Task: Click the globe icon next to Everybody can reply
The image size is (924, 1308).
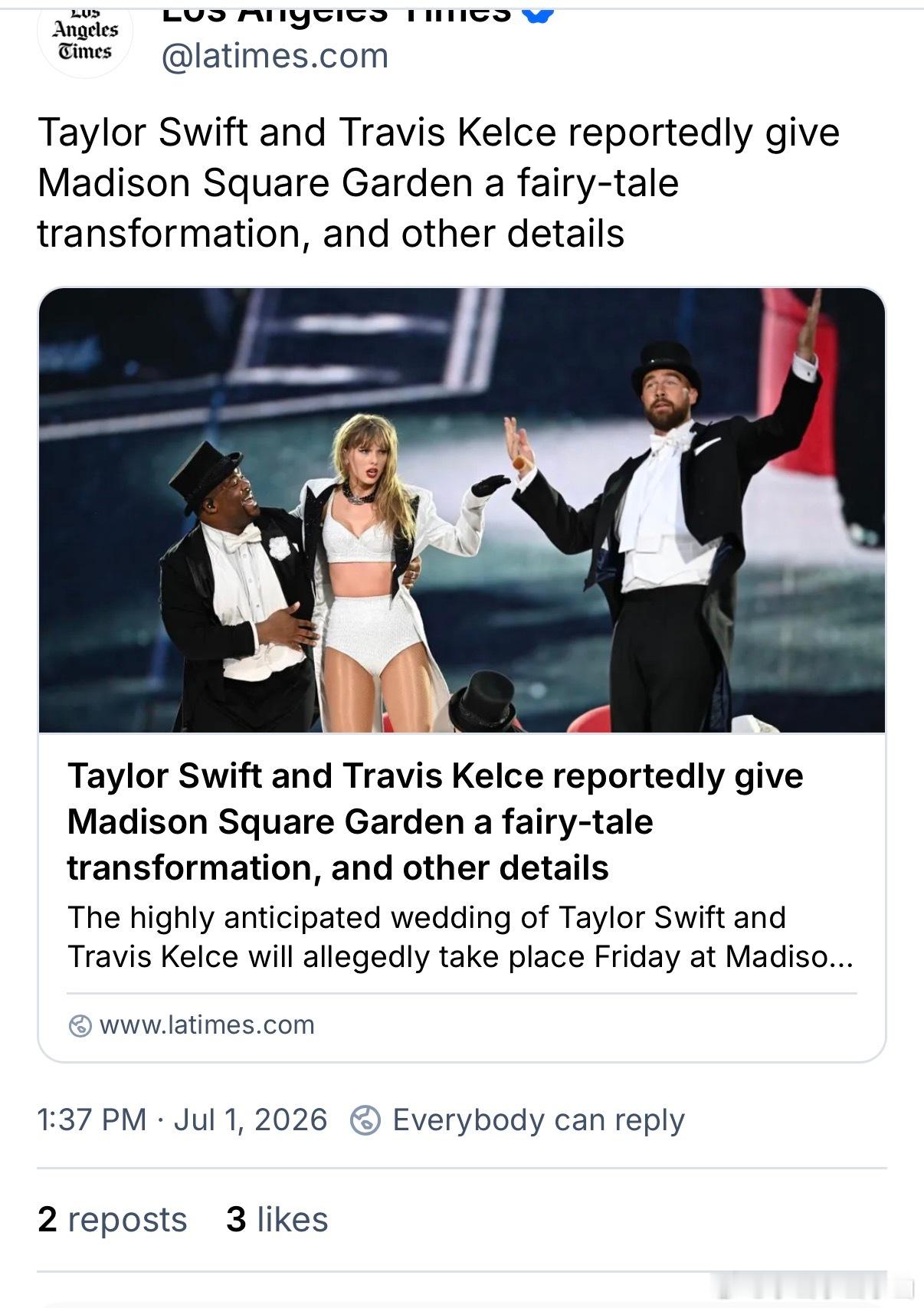Action: [365, 1120]
